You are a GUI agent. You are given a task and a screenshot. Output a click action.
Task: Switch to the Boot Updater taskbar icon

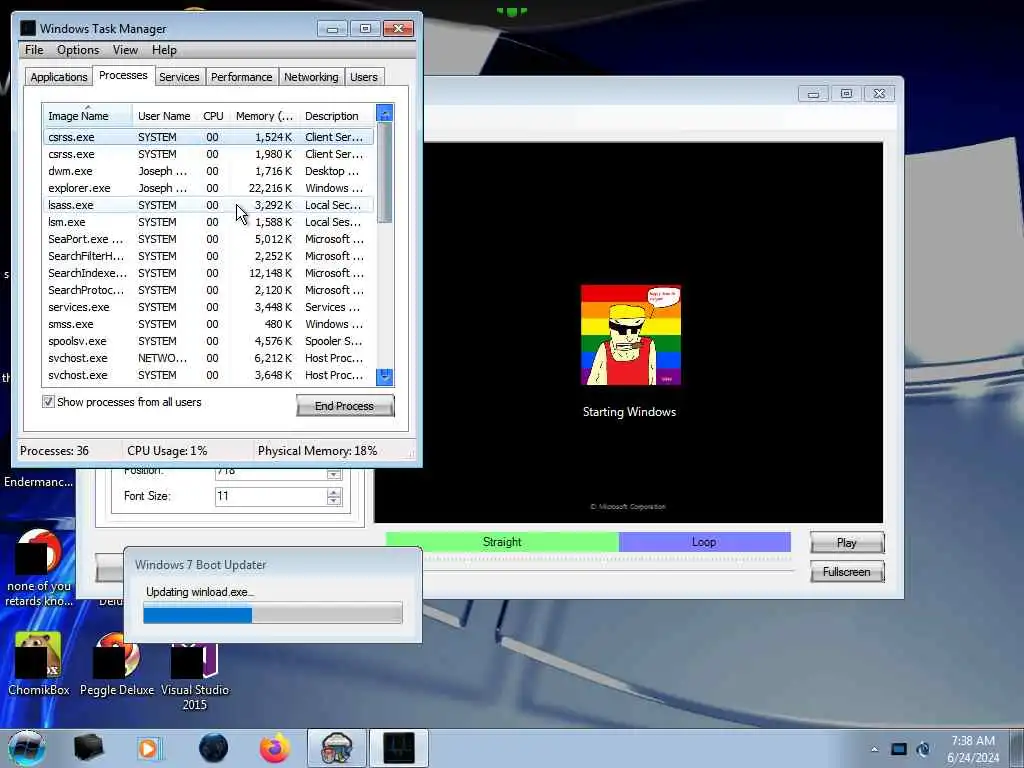[337, 748]
